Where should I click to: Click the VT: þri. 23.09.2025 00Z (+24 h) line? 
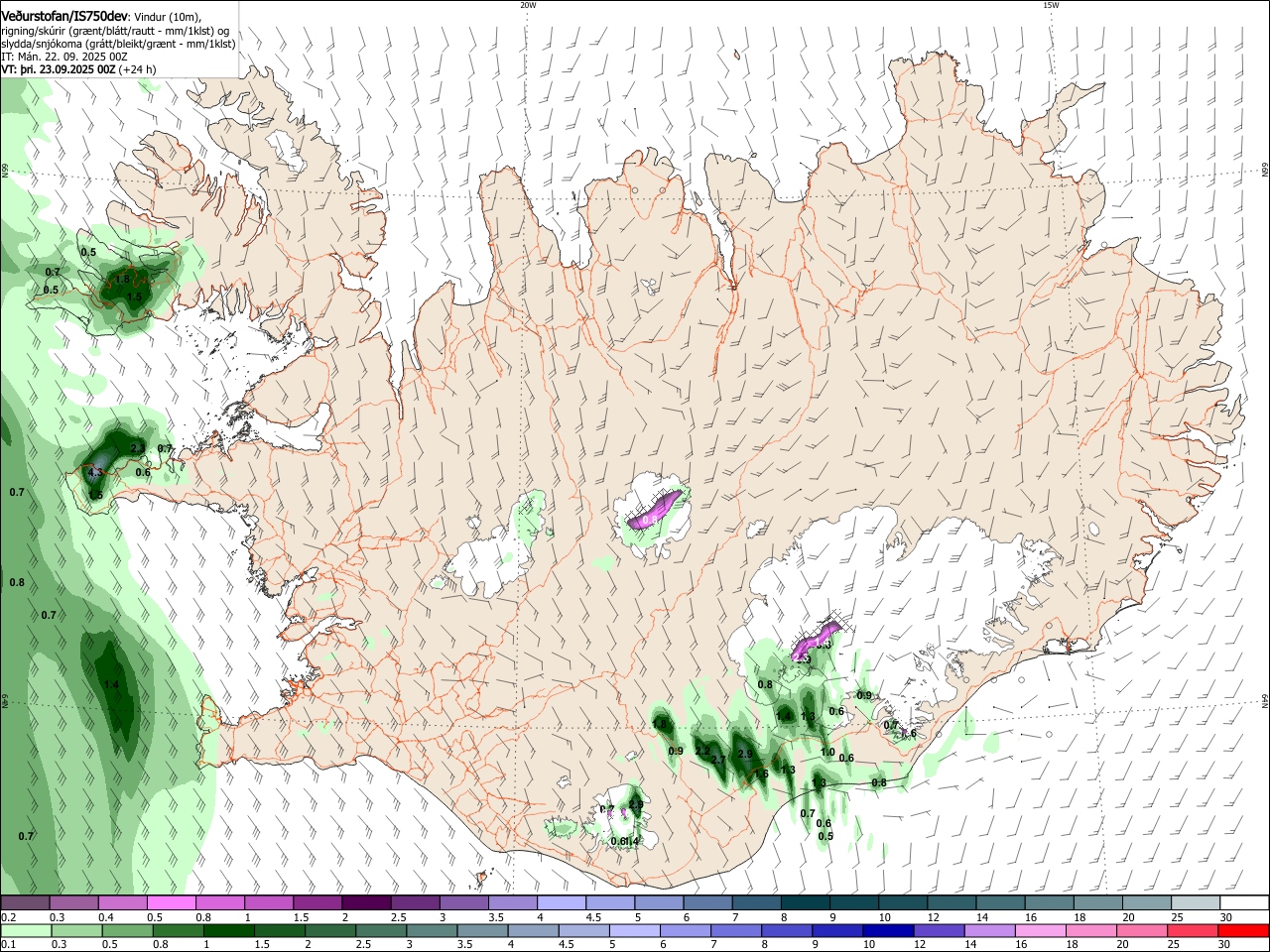click(x=78, y=70)
